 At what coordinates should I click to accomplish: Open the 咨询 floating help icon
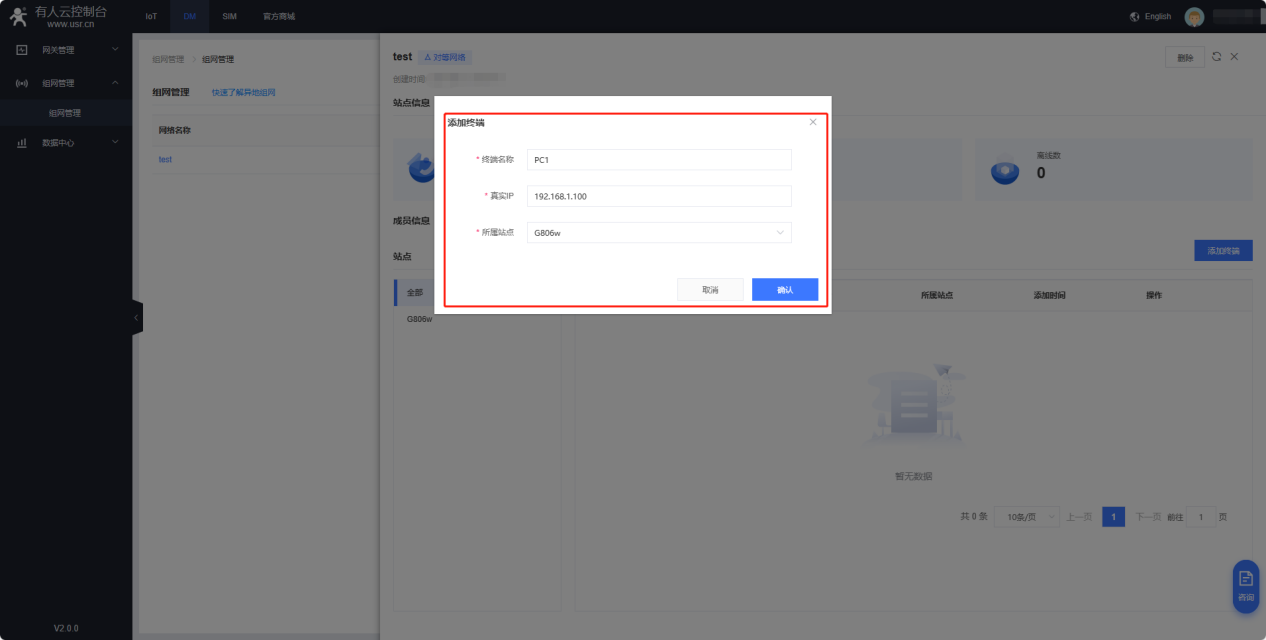1245,585
